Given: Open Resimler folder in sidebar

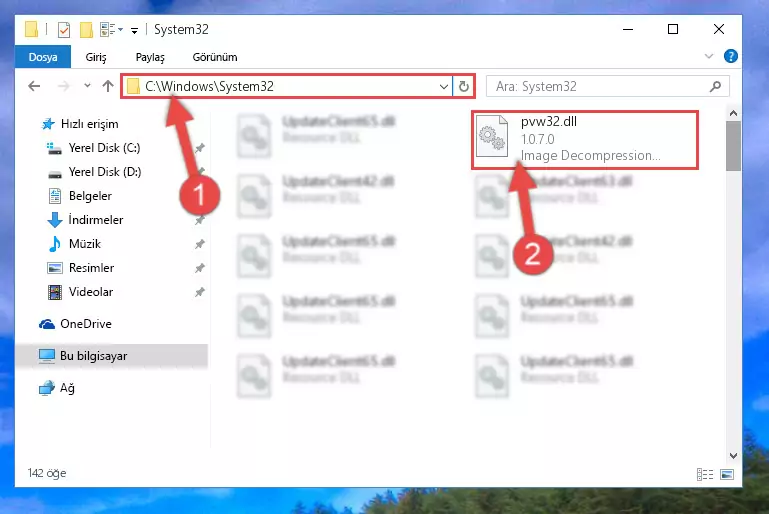Looking at the screenshot, I should point(91,268).
